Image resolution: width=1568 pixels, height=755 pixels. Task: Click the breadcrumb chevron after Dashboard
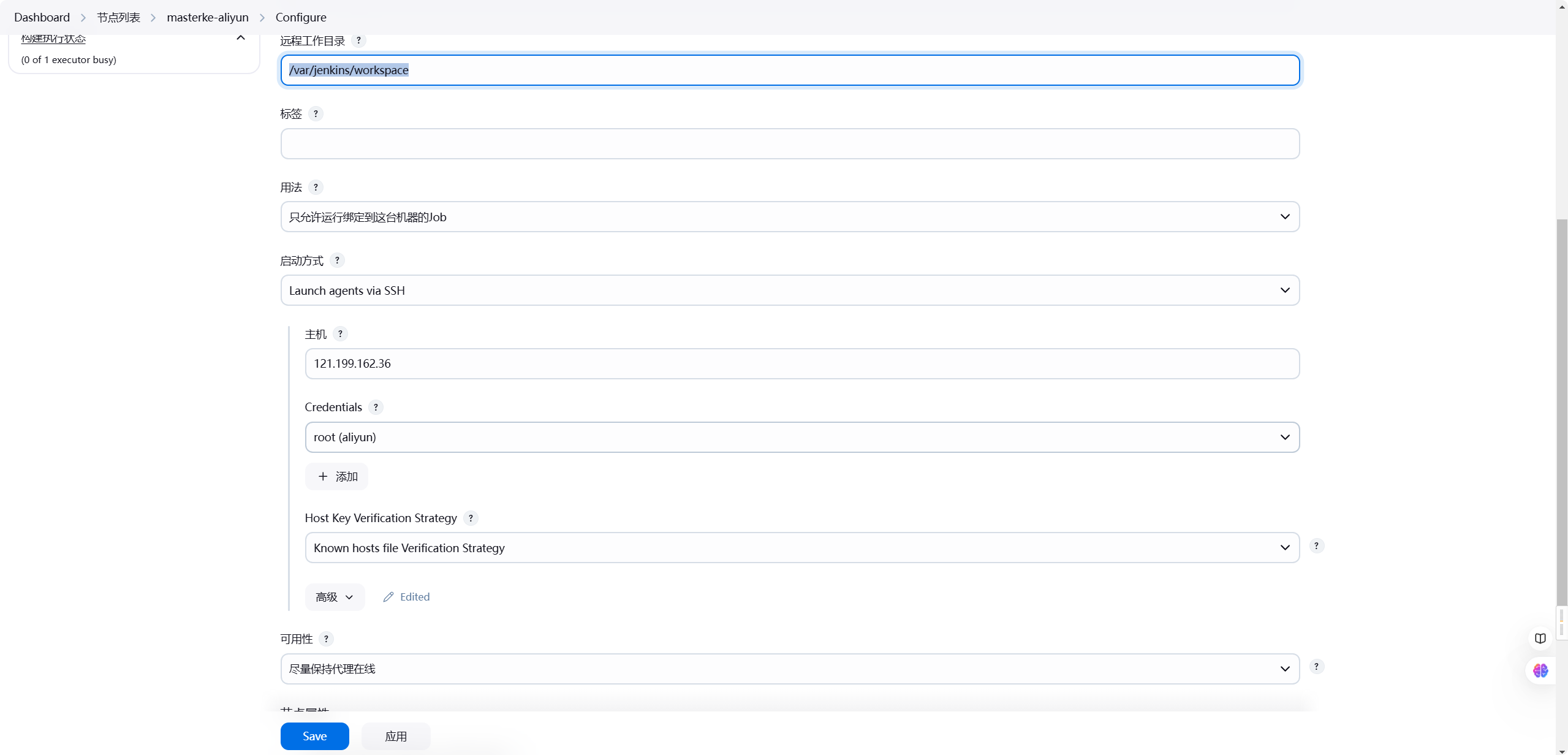coord(83,18)
